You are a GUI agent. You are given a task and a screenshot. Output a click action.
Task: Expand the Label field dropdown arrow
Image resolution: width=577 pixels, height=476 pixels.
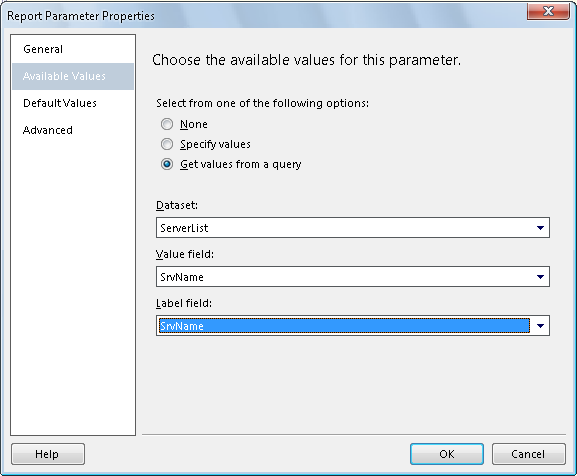pyautogui.click(x=540, y=326)
